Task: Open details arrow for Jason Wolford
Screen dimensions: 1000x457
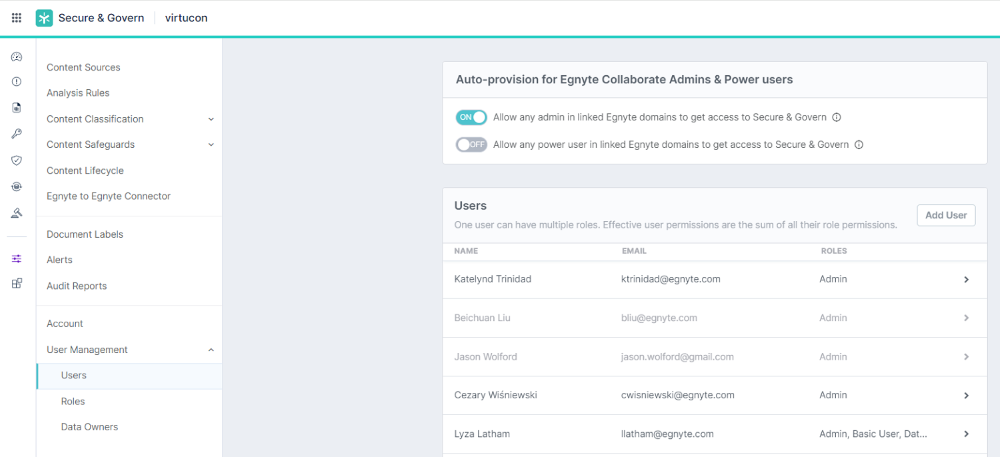Action: click(x=966, y=356)
